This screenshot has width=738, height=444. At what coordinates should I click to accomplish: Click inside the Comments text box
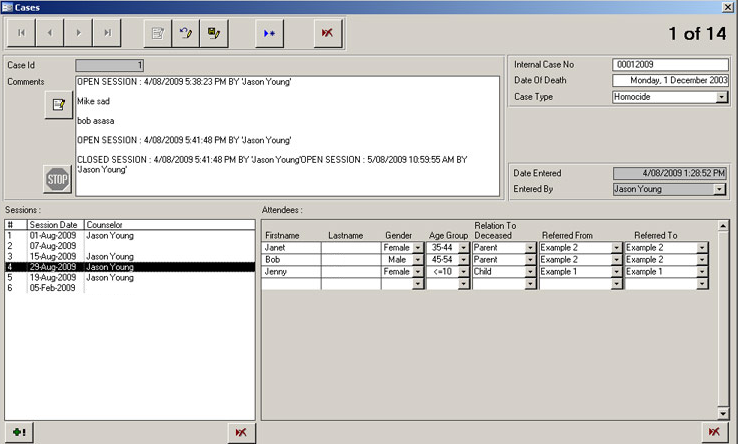(x=287, y=136)
